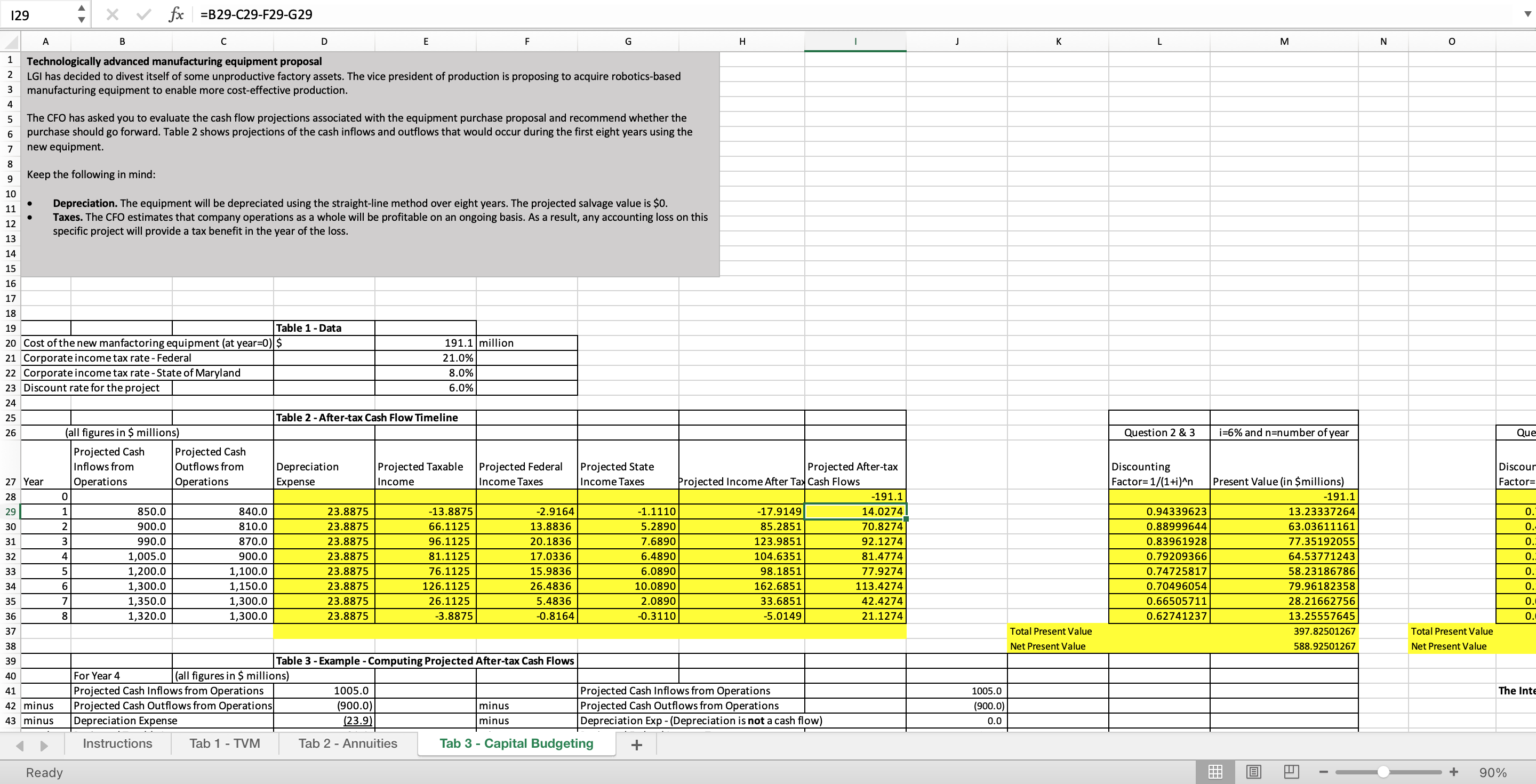1536x784 pixels.
Task: Switch to the Tab 2 - Annuities sheet
Action: 347,743
